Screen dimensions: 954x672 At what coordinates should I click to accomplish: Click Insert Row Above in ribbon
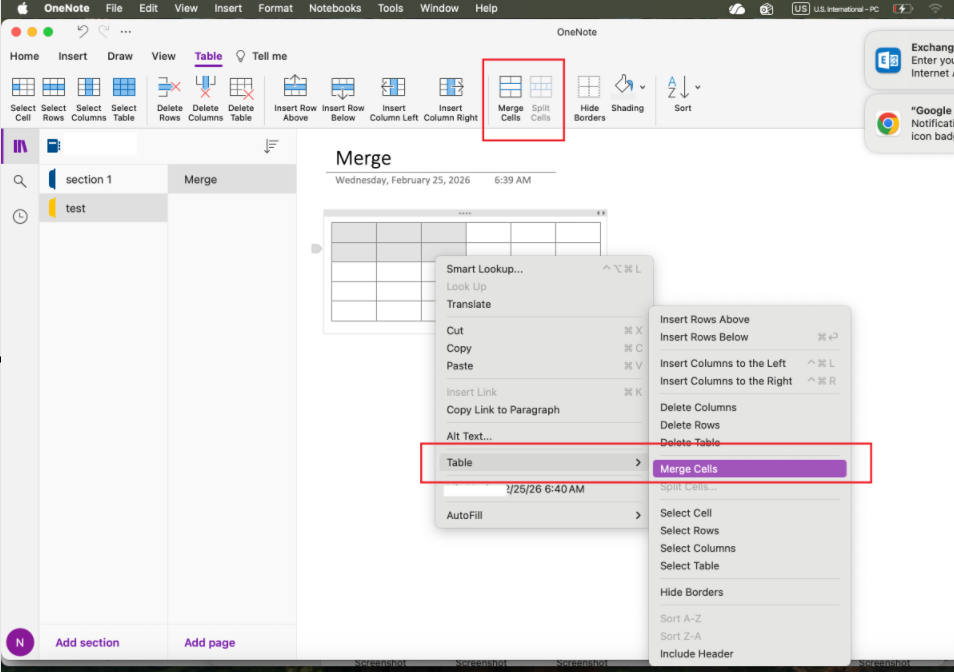(295, 99)
